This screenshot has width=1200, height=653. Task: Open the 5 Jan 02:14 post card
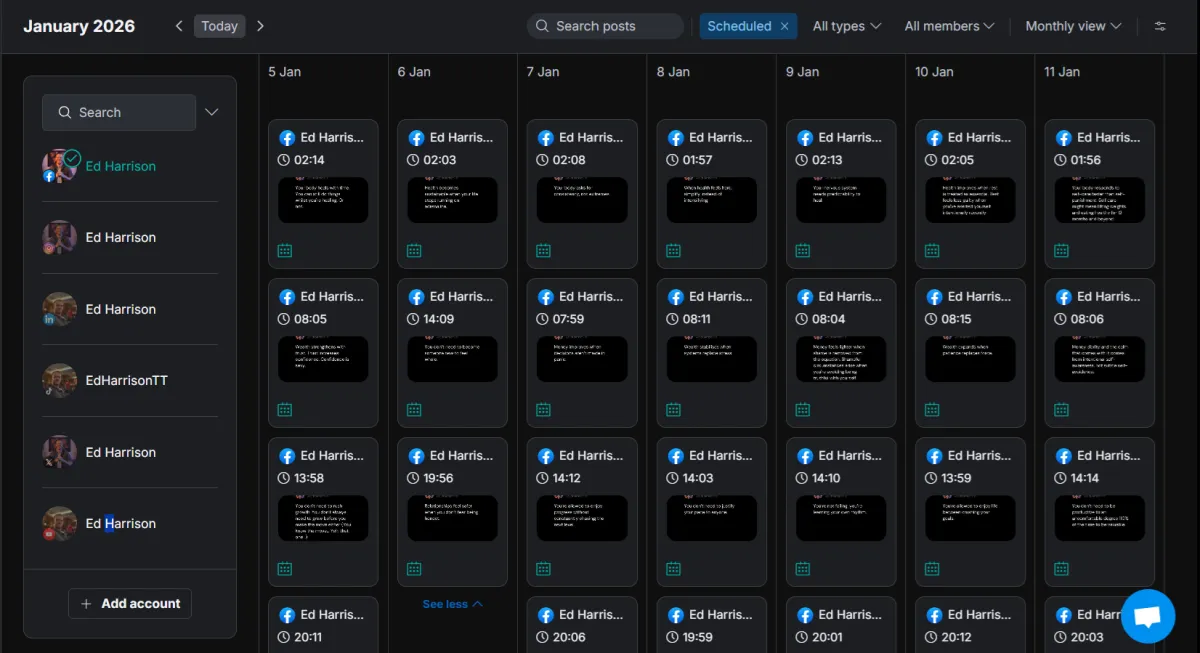(x=323, y=194)
